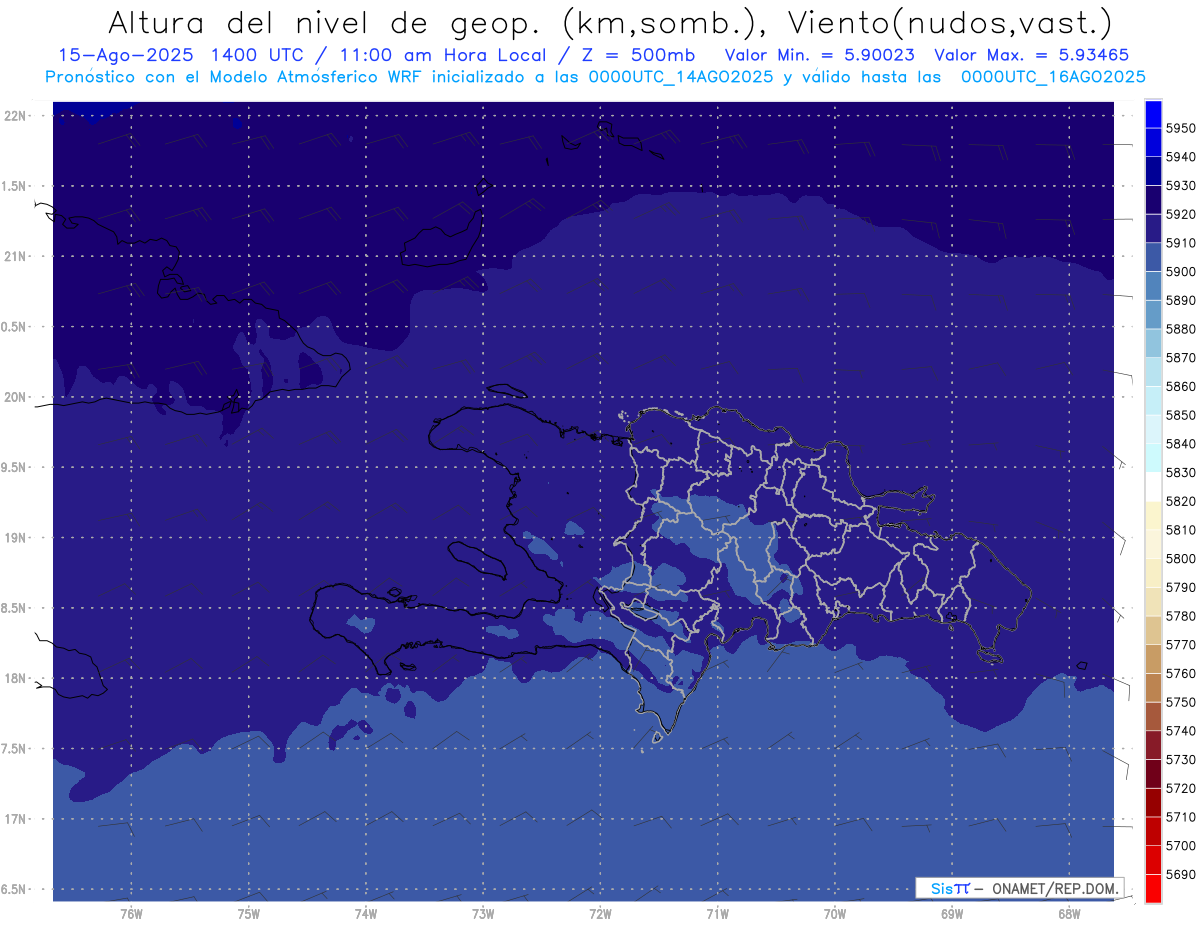
Task: Select the '17N' latitude axis label
Action: tap(14, 819)
